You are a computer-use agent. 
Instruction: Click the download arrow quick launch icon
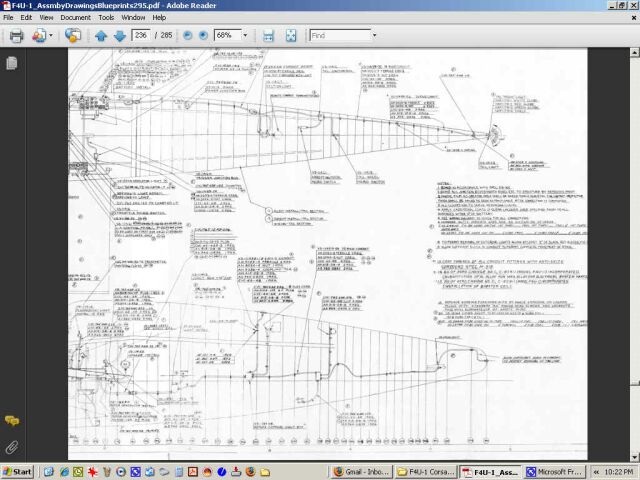pos(236,472)
